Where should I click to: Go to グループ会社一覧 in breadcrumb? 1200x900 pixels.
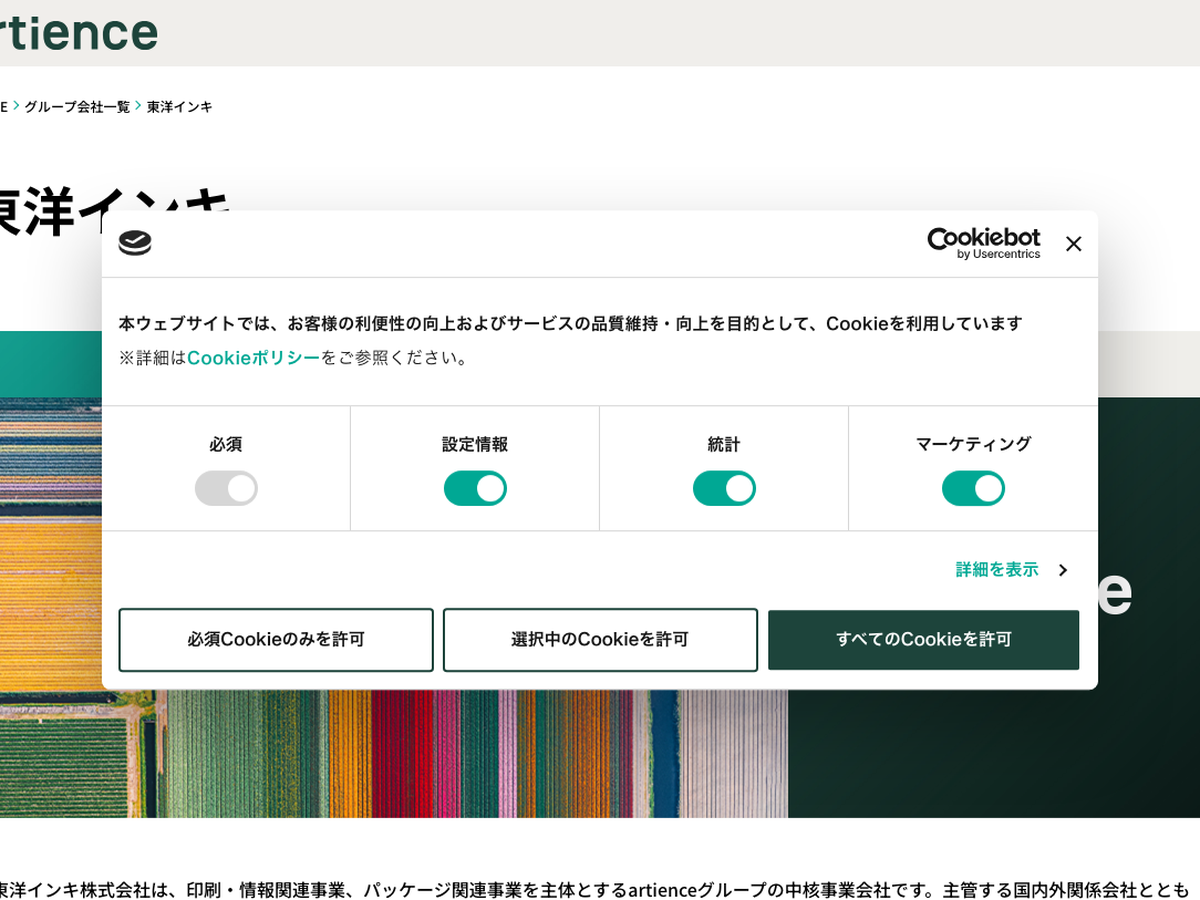click(77, 106)
